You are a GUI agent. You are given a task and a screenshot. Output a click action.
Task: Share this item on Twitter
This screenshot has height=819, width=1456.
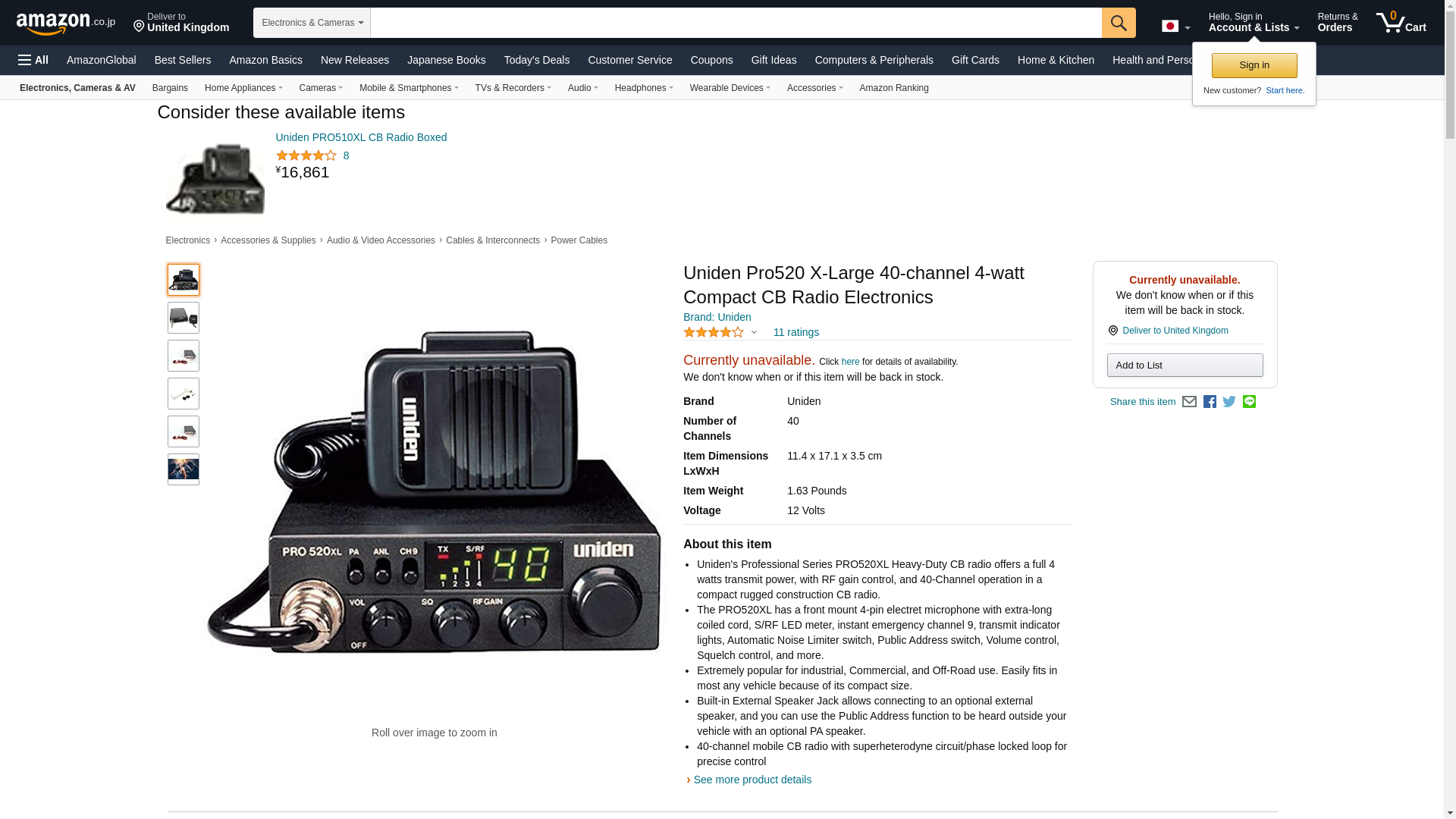click(1229, 402)
